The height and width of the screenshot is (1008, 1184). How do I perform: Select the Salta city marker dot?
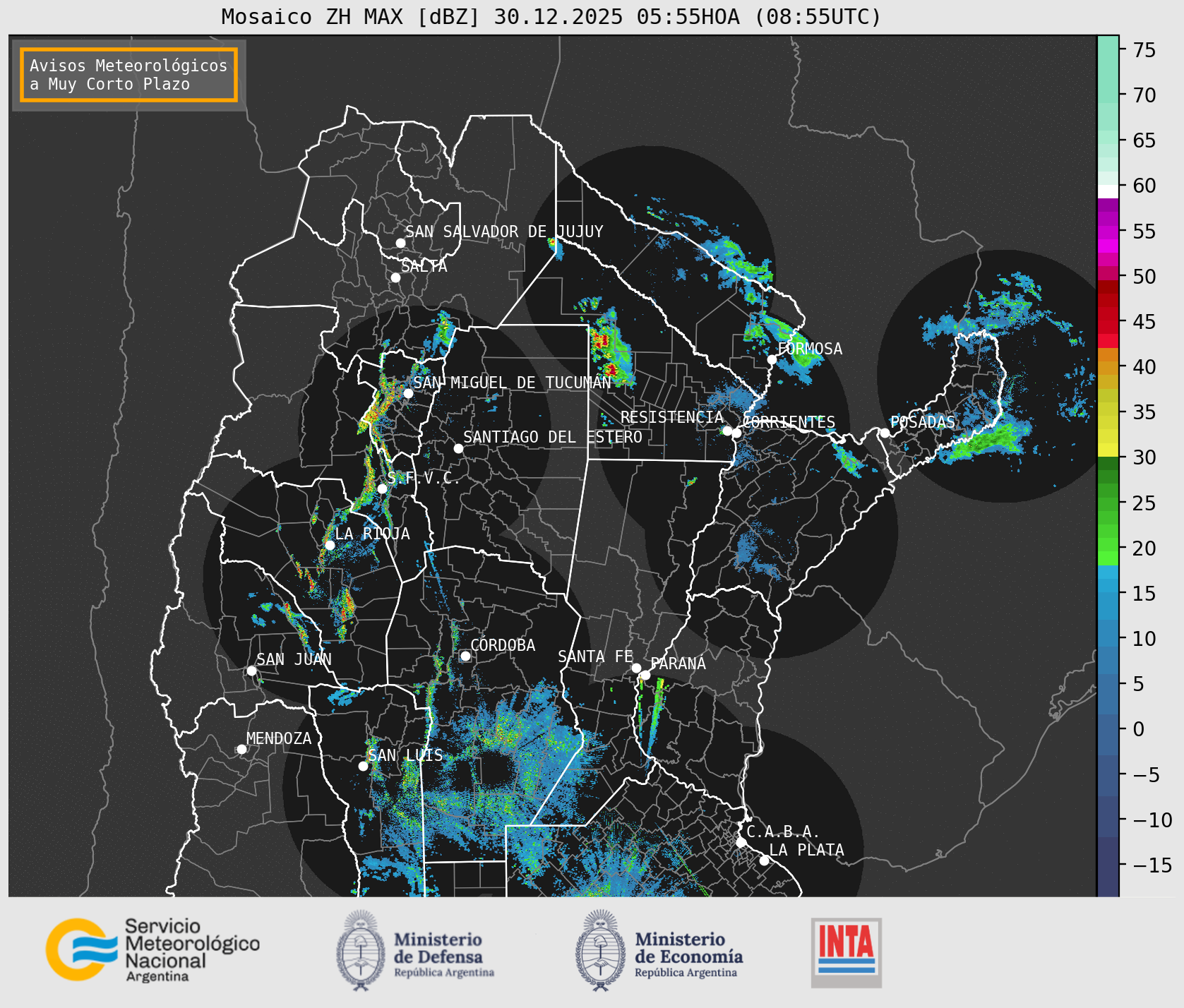pos(395,277)
